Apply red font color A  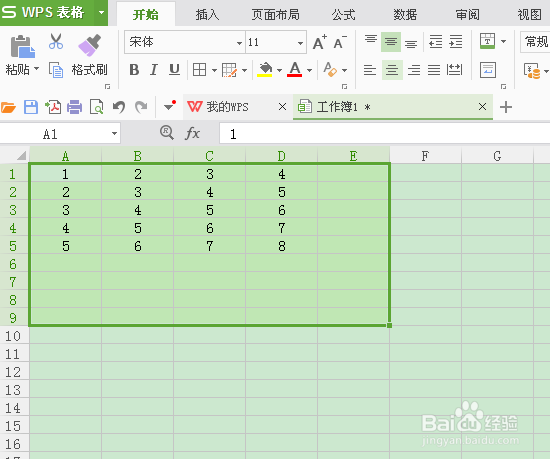tap(295, 69)
